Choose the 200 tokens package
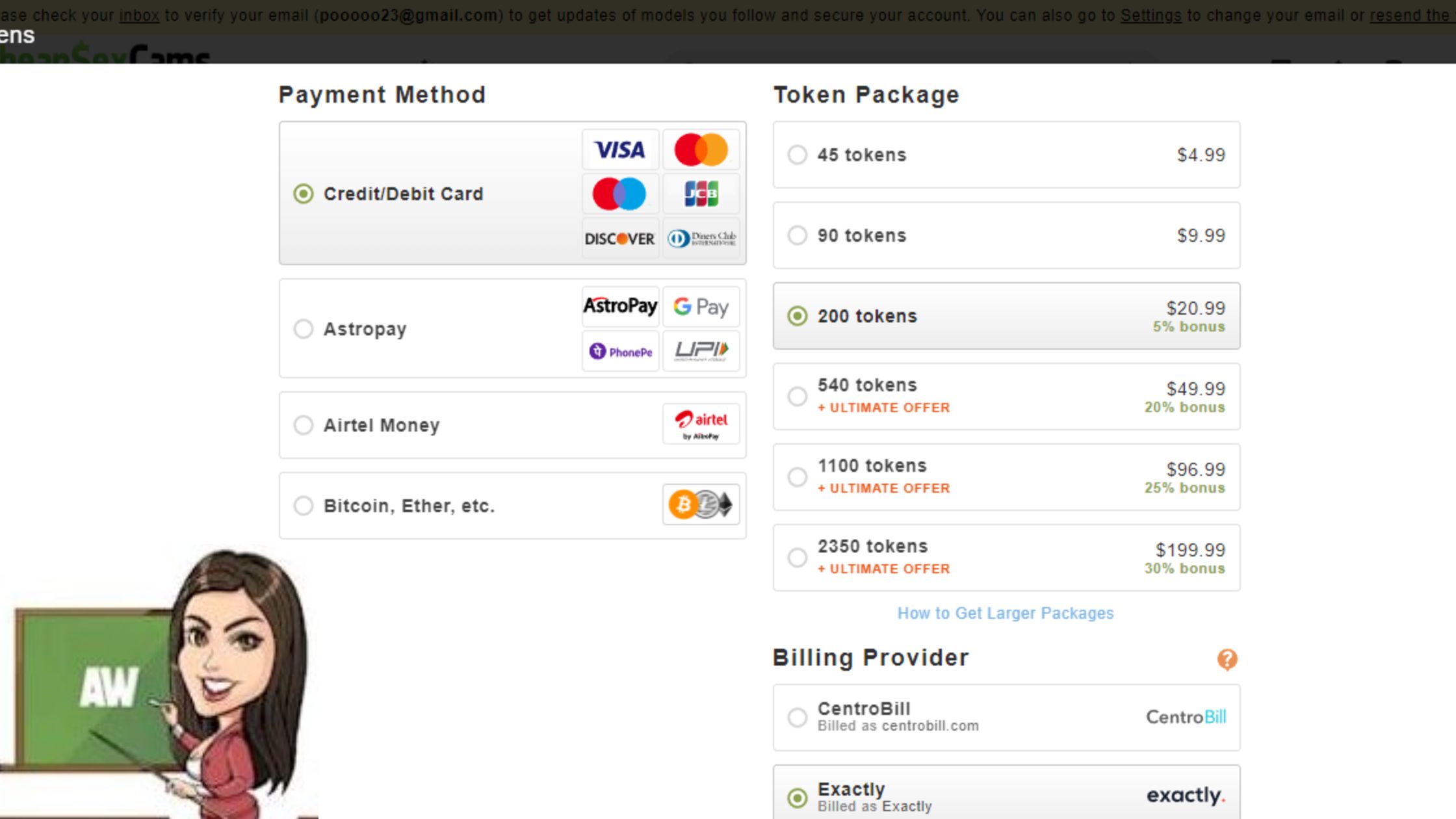The width and height of the screenshot is (1456, 819). click(x=1006, y=316)
